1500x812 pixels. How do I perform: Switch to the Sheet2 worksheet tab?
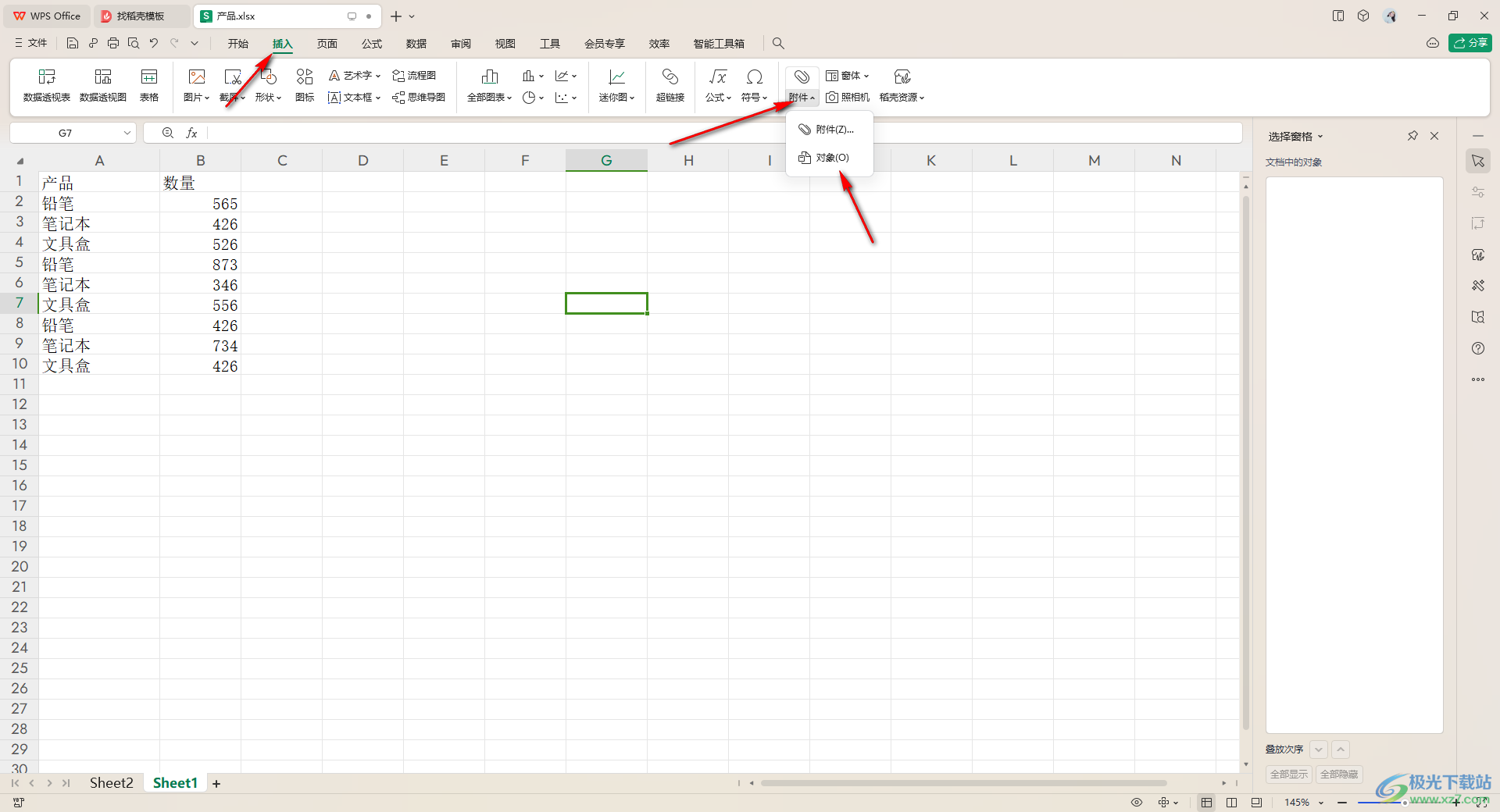(111, 783)
